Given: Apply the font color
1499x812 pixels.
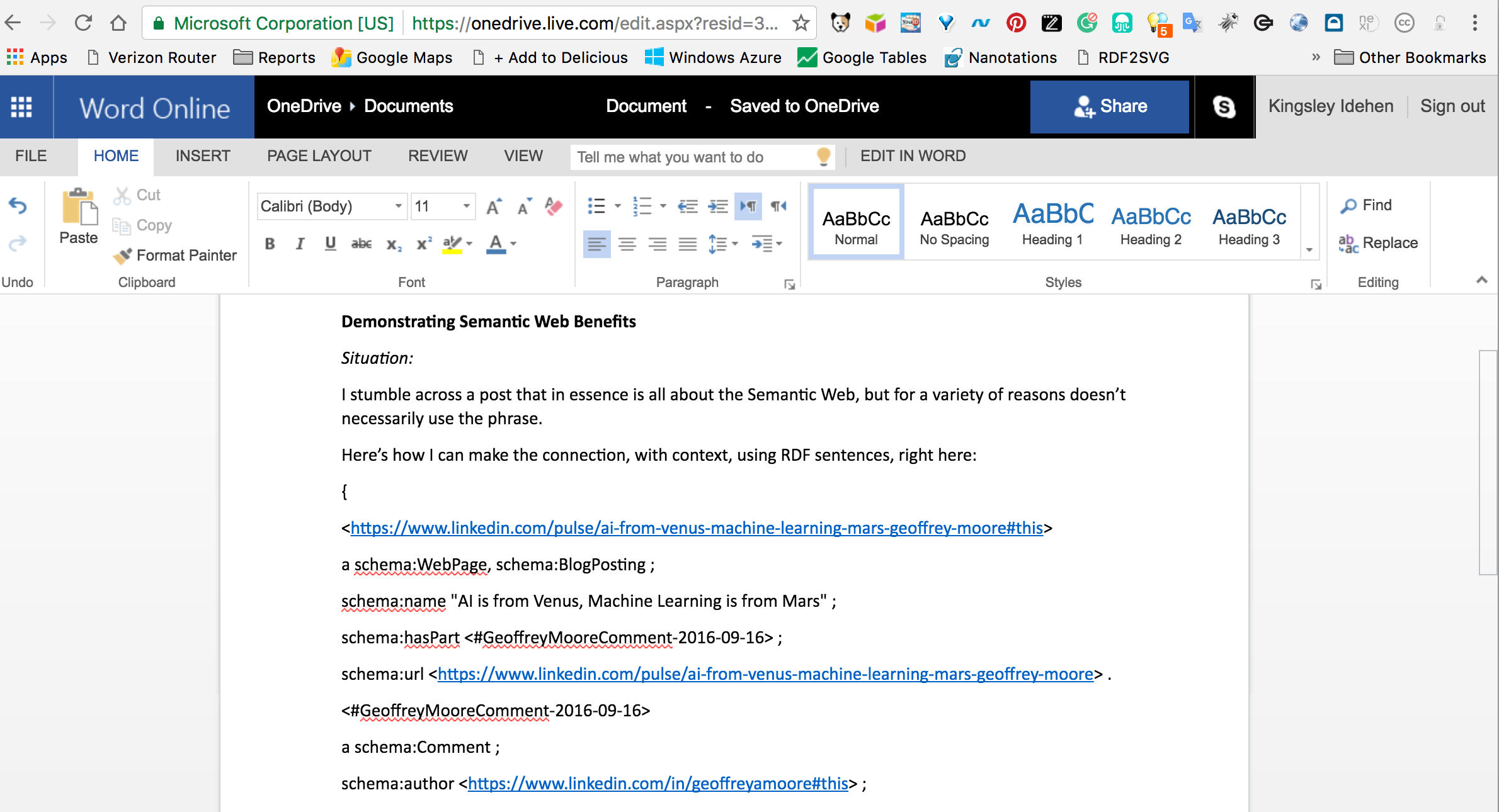Looking at the screenshot, I should 496,244.
